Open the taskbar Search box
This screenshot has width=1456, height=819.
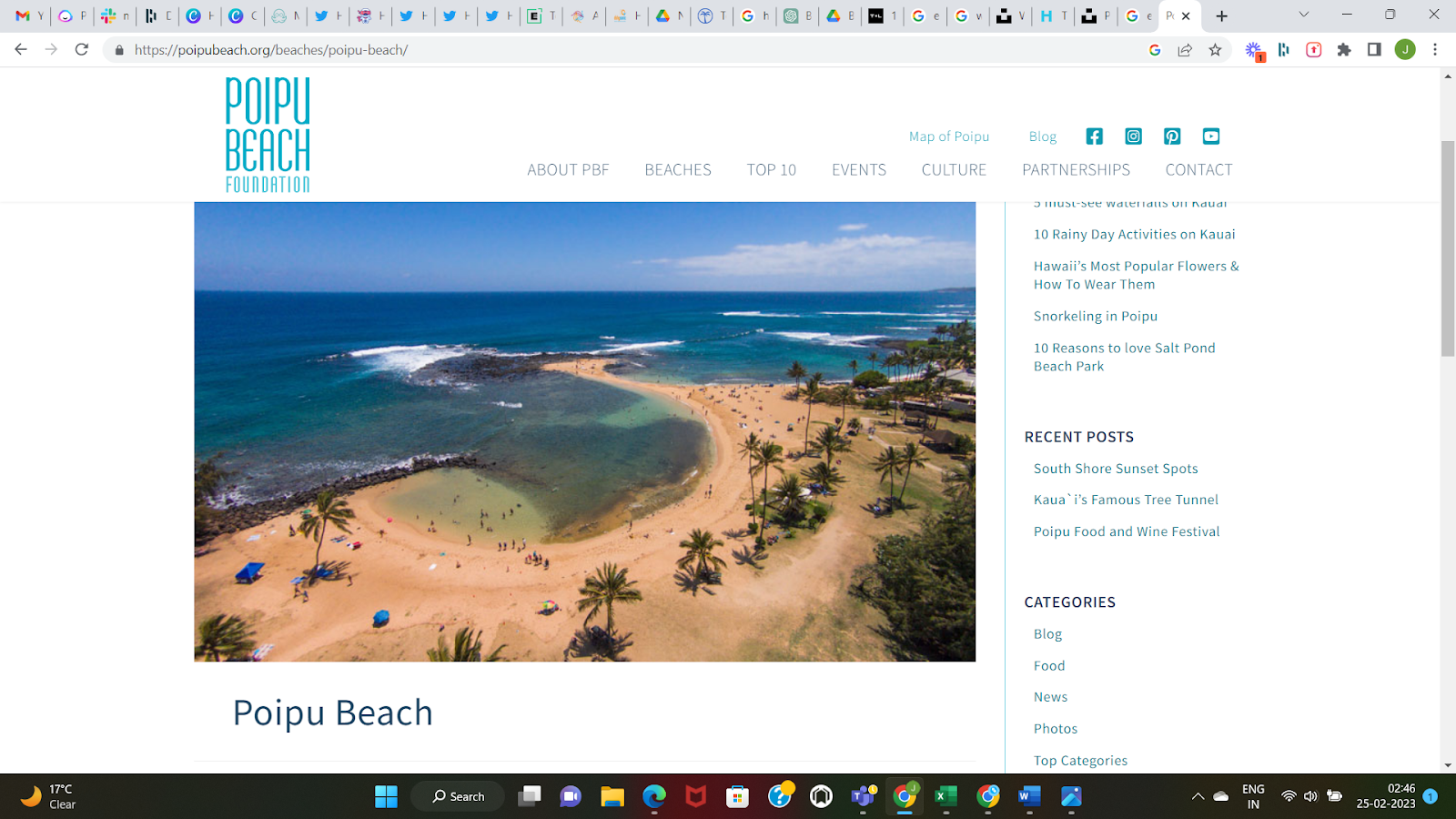click(458, 797)
